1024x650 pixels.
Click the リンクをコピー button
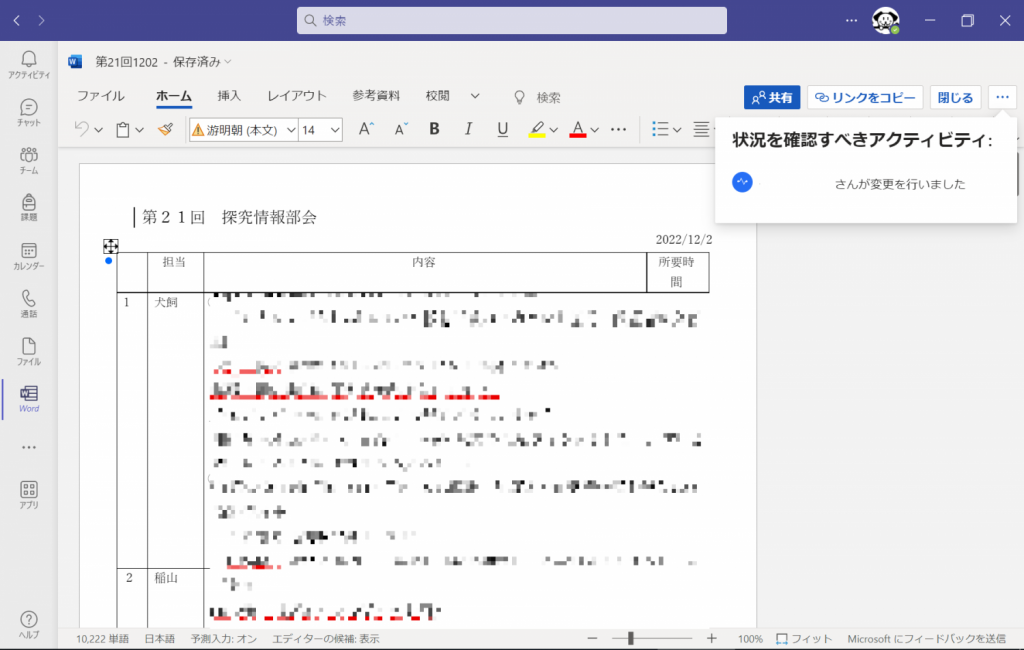tap(864, 97)
